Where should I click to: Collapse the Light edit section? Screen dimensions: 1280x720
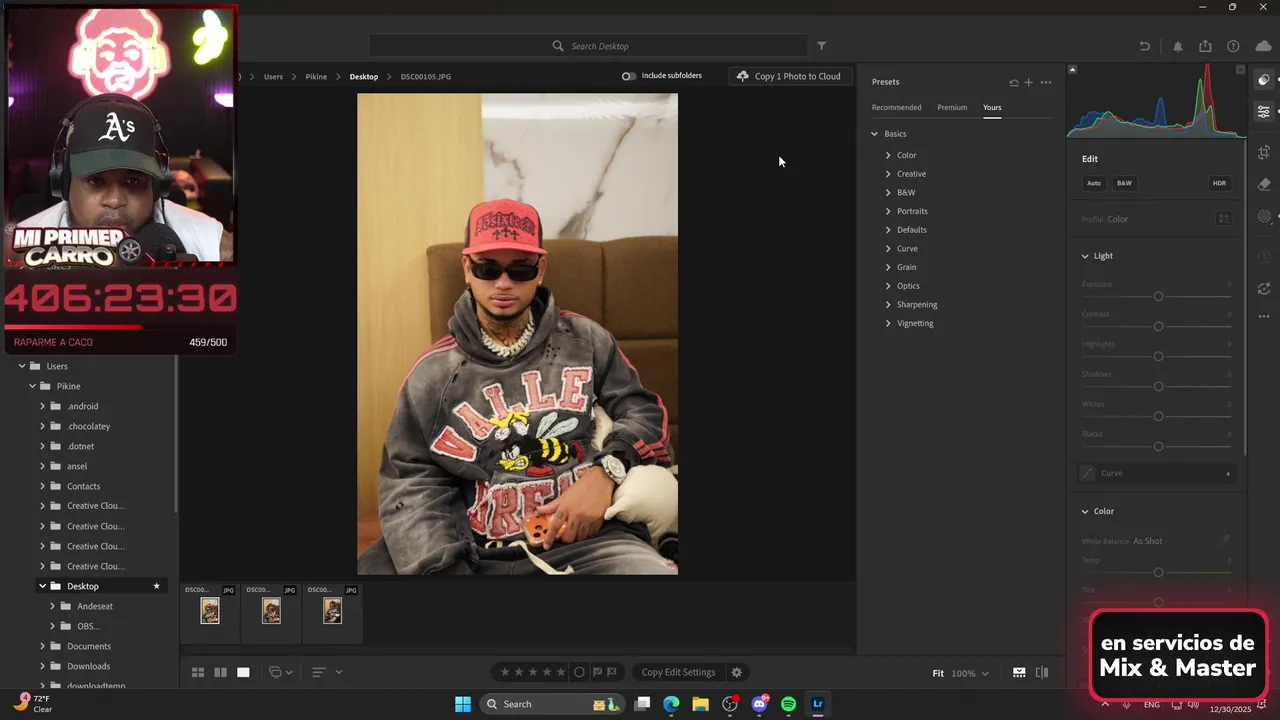[1085, 256]
